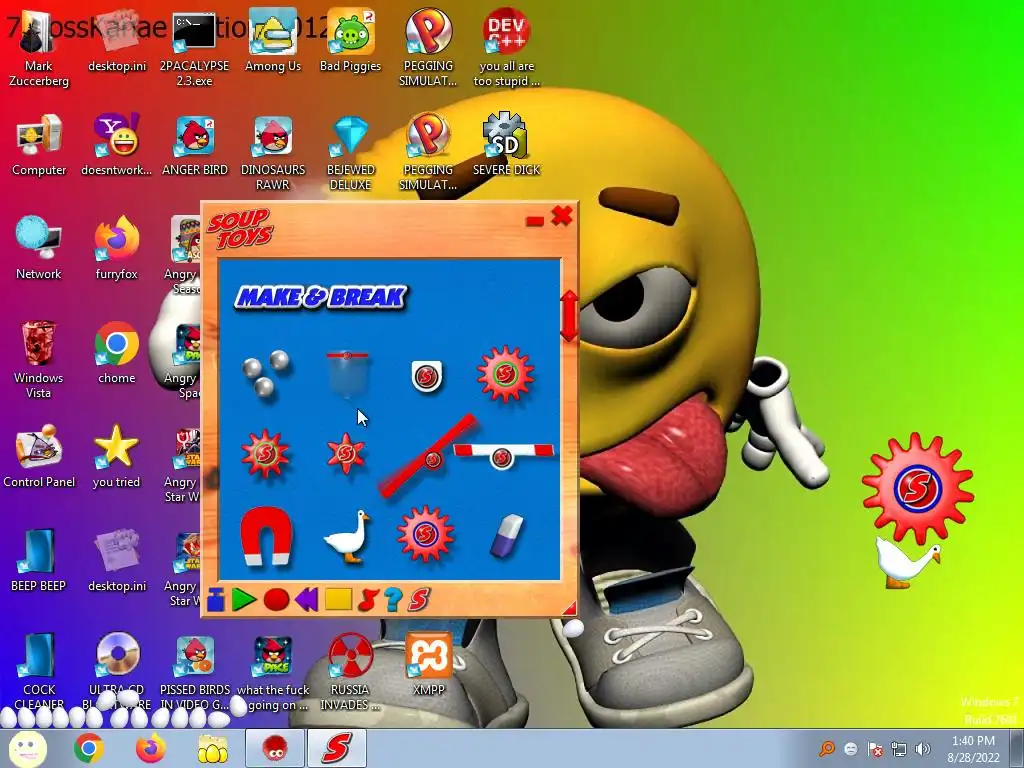Select the eraser tool in the toybox
The image size is (1024, 768).
pyautogui.click(x=507, y=536)
